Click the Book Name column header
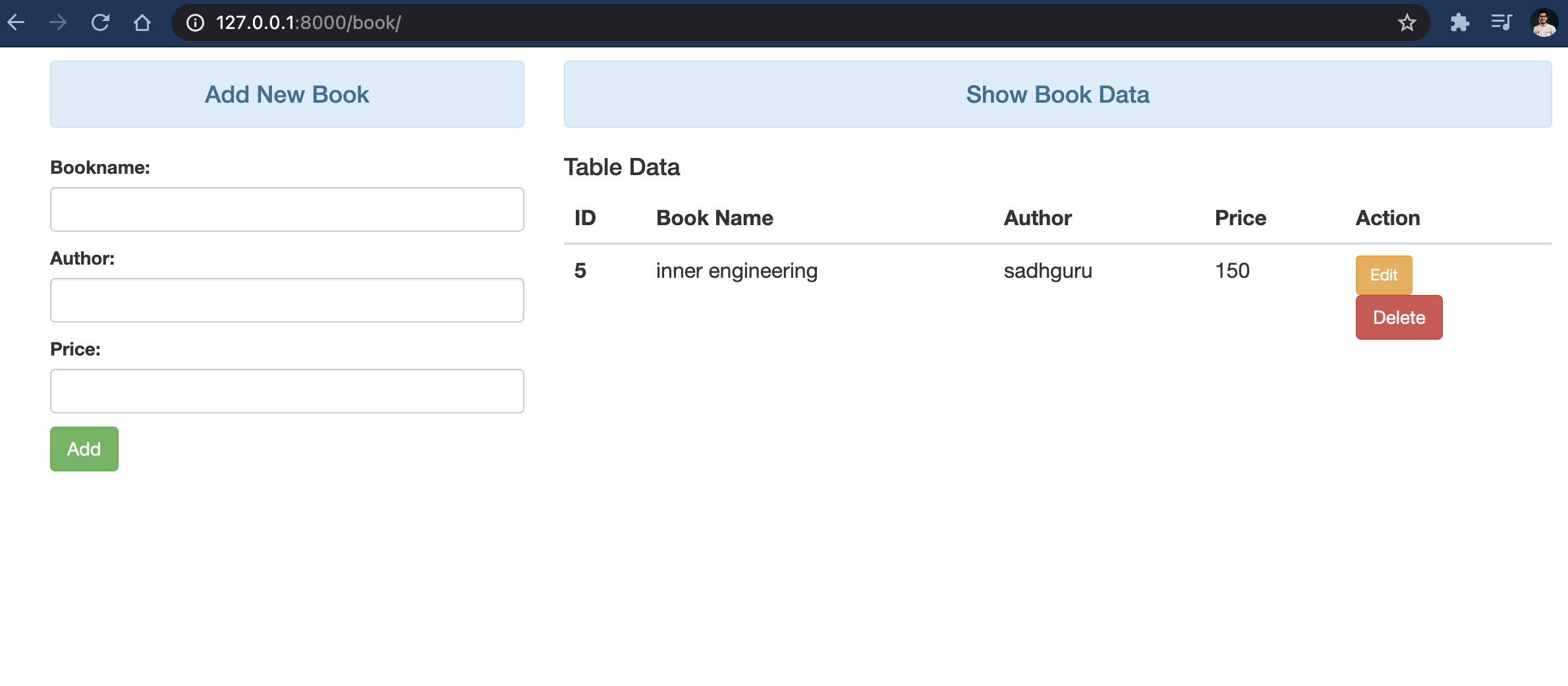The height and width of the screenshot is (686, 1568). pyautogui.click(x=715, y=218)
